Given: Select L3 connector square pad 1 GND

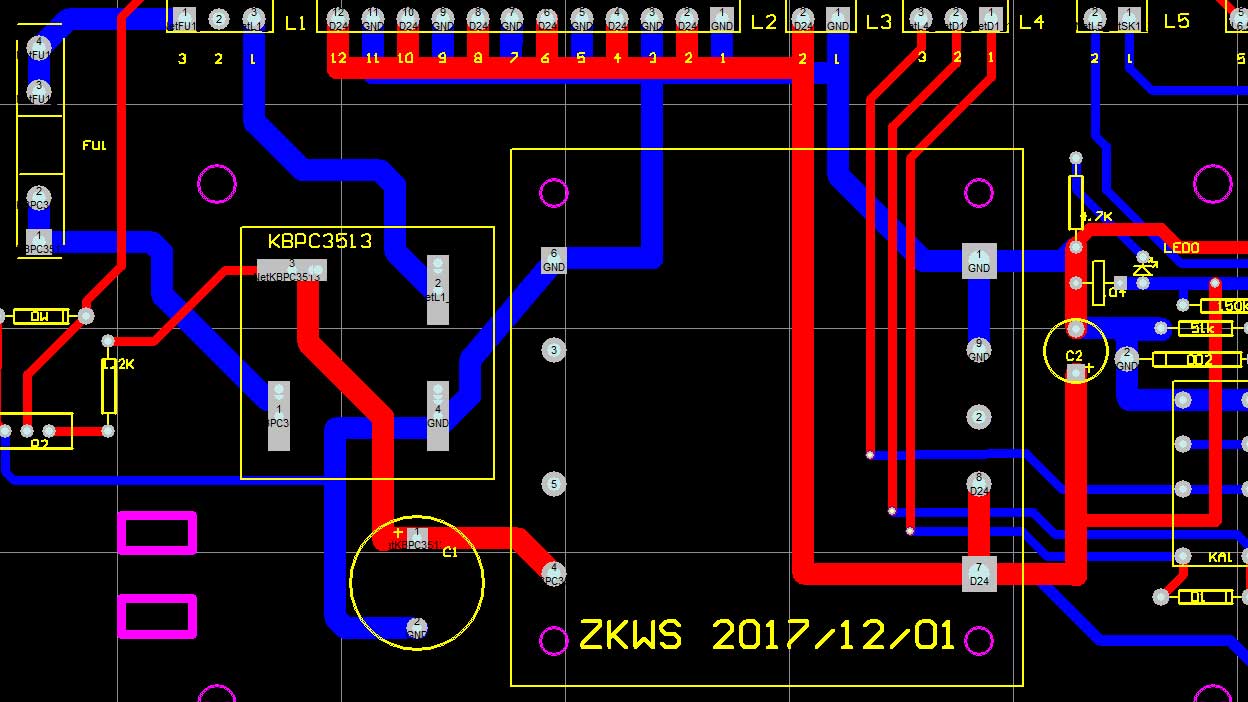Looking at the screenshot, I should point(838,19).
